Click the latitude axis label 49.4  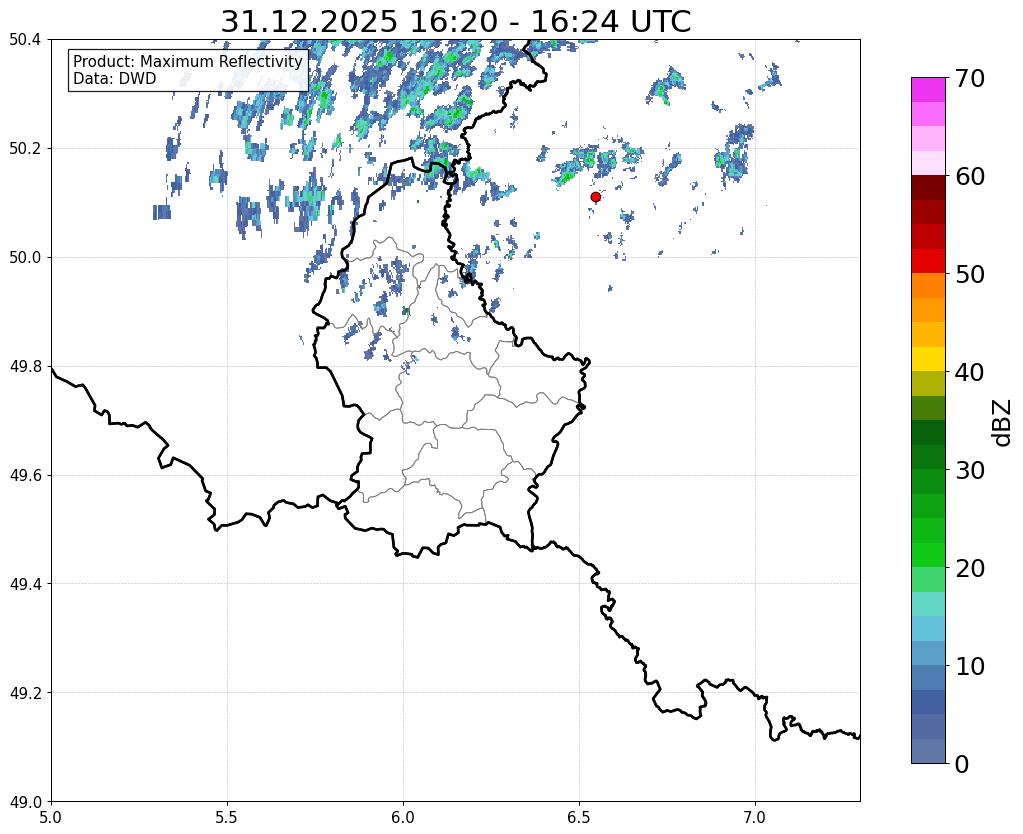pos(25,584)
